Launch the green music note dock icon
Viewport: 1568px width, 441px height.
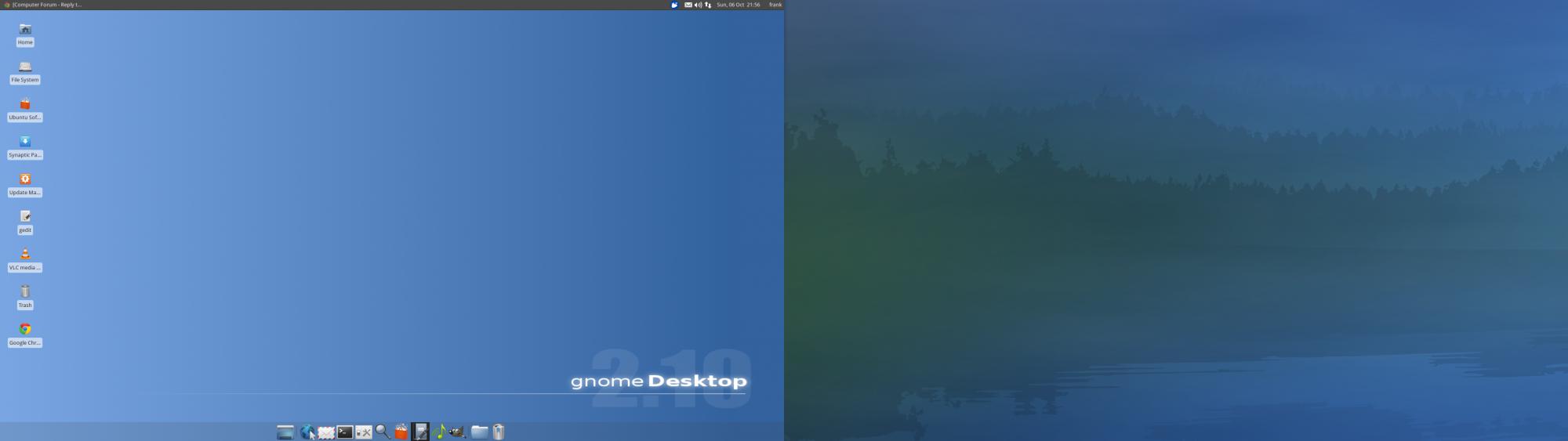(439, 432)
